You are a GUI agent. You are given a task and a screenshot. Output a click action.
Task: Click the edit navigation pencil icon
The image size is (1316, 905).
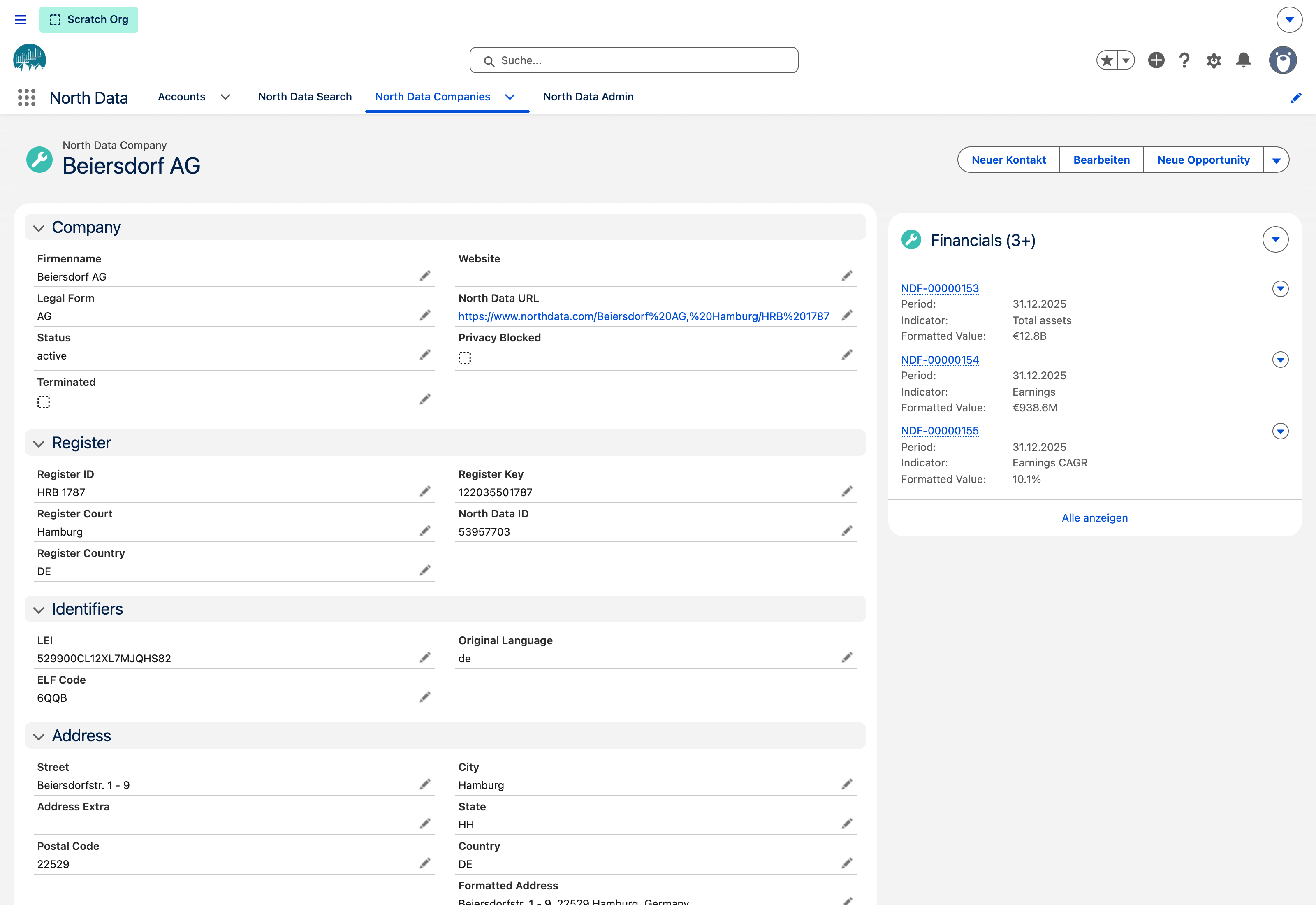click(1295, 98)
